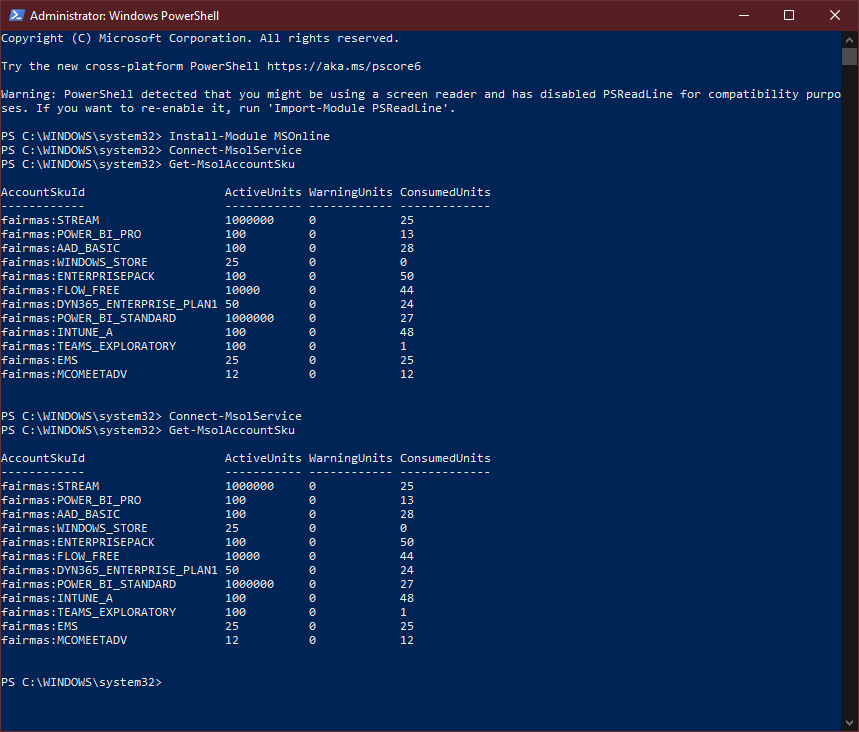Click the first AccountSkuId column header
Screen dimensions: 859x732
43,192
